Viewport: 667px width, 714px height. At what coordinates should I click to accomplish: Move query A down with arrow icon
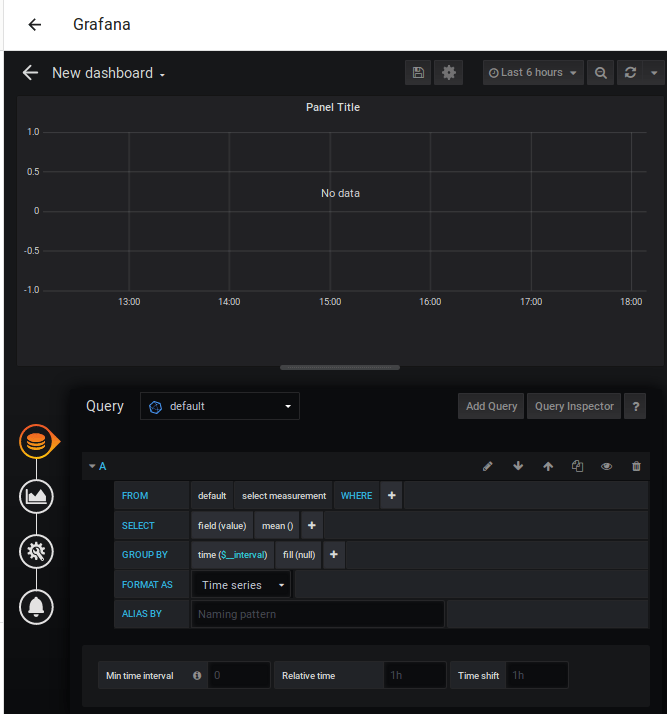tap(518, 466)
